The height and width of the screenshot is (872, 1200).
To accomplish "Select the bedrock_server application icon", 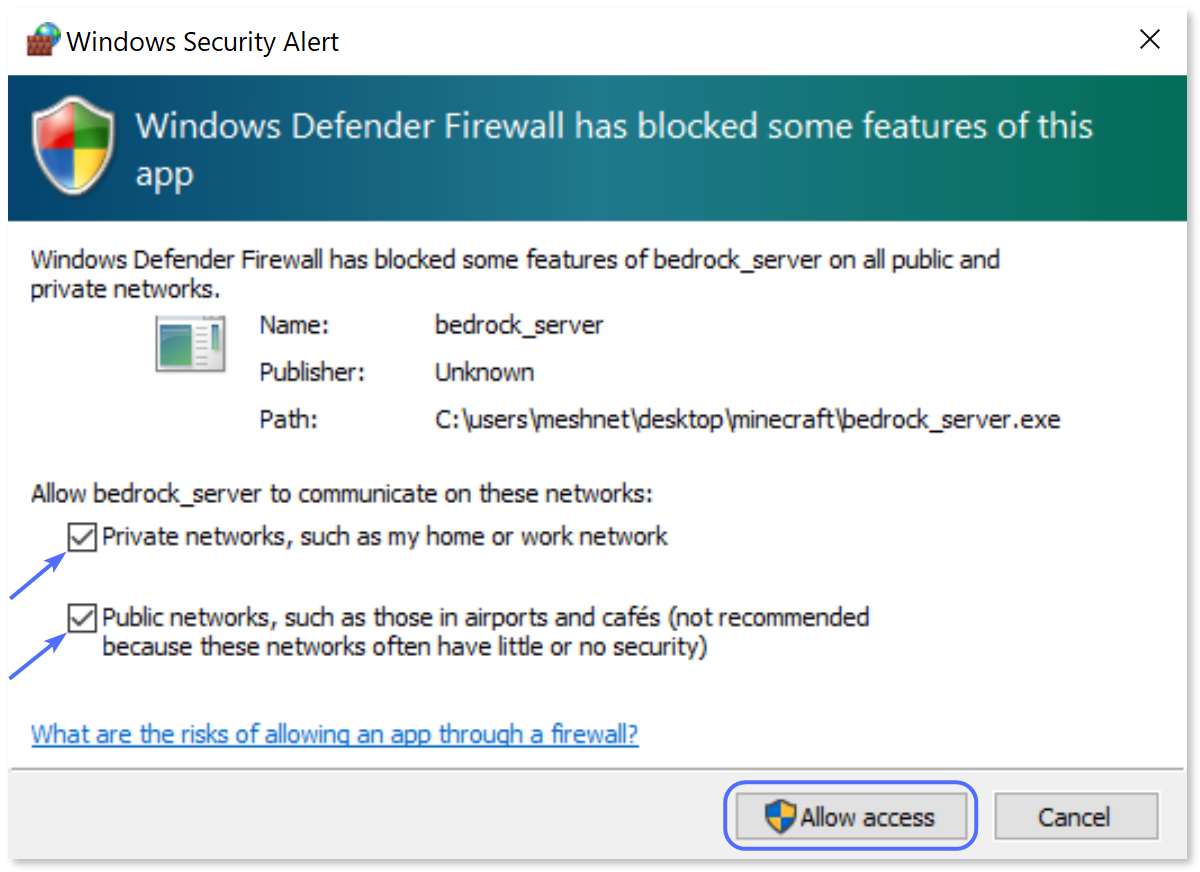I will pos(190,342).
